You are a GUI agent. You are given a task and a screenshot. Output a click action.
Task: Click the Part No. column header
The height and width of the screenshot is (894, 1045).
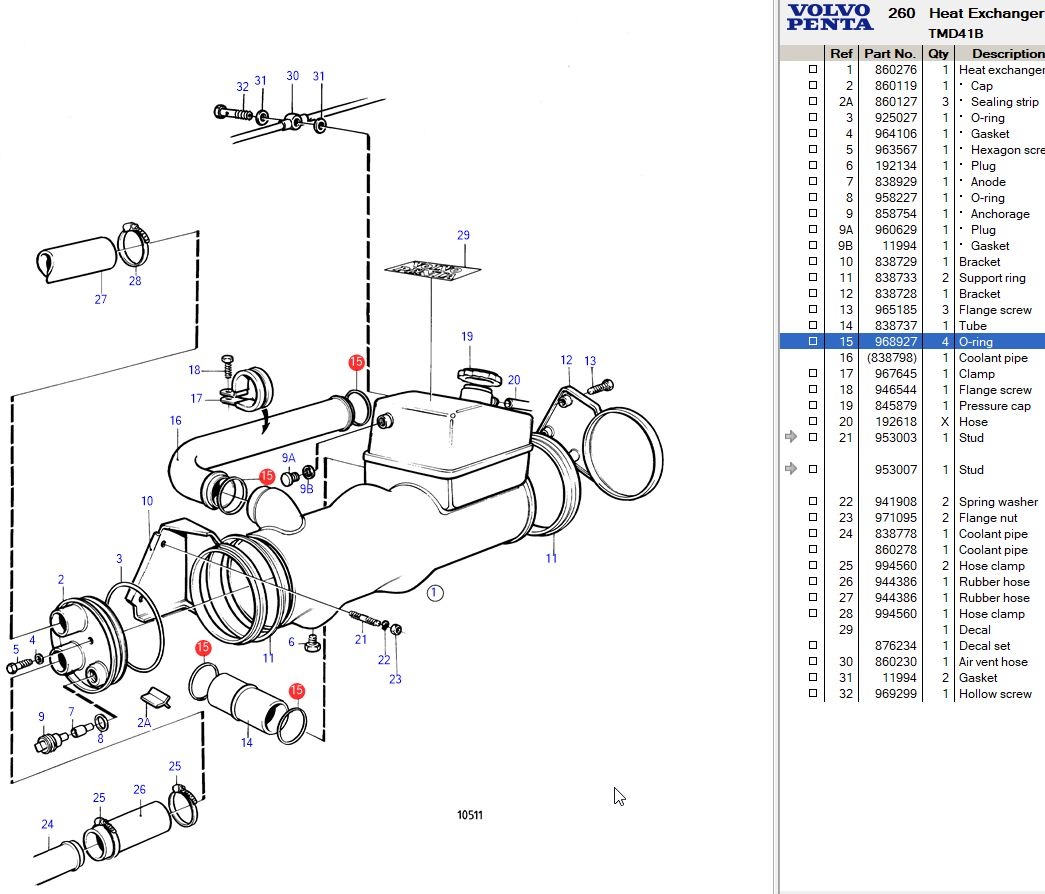point(890,53)
